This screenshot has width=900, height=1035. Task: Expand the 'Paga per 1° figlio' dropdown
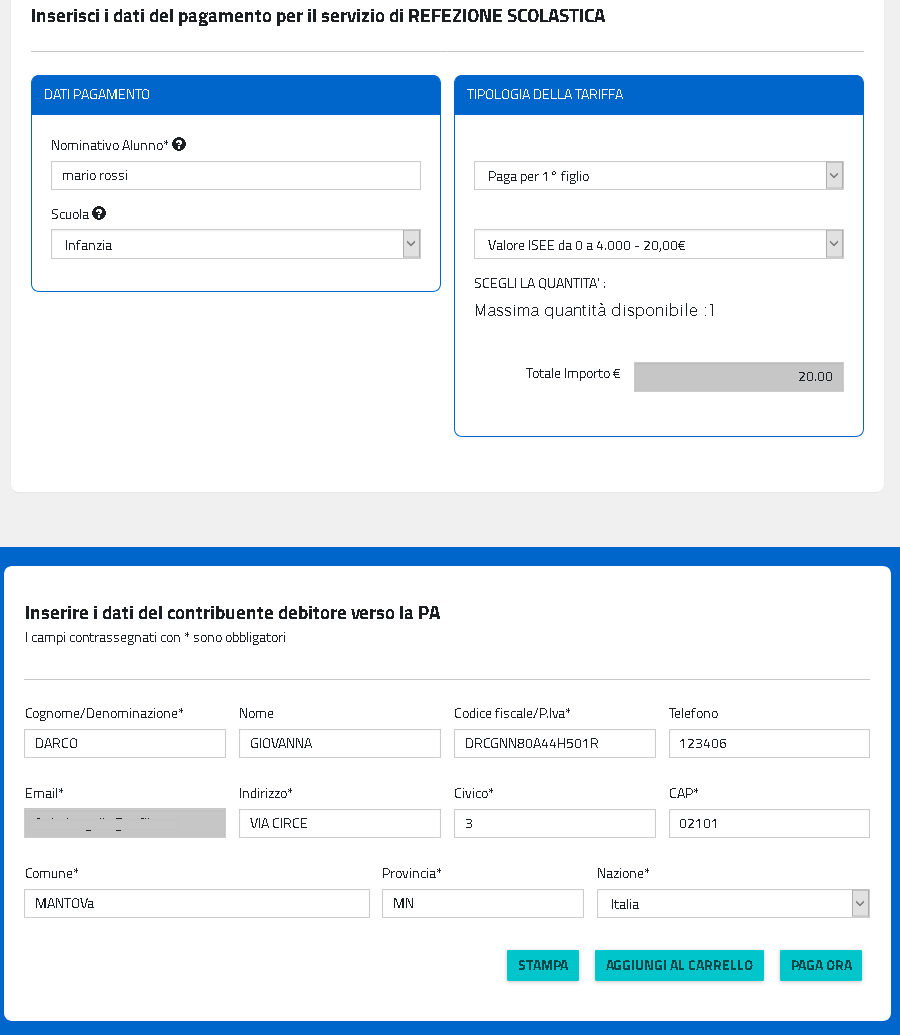click(658, 176)
